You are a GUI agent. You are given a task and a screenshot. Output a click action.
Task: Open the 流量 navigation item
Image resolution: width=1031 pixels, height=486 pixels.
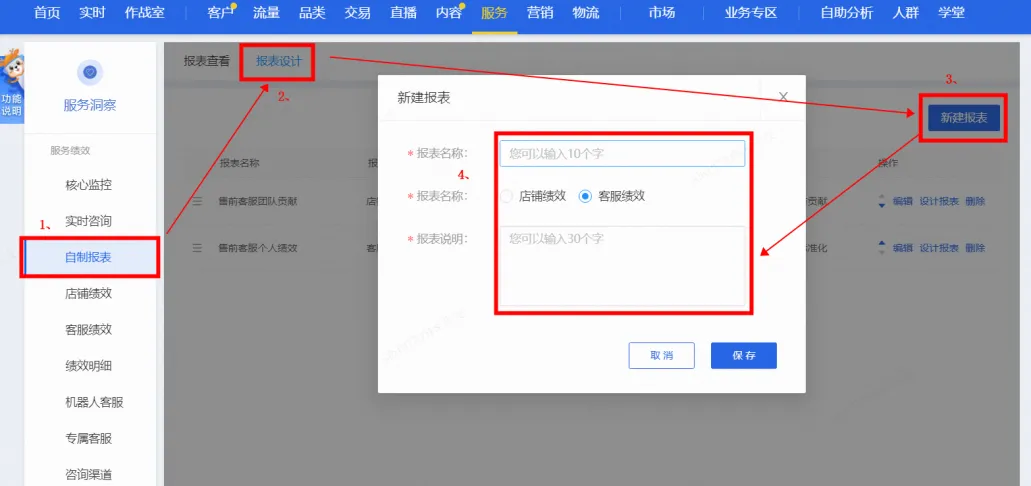coord(266,12)
